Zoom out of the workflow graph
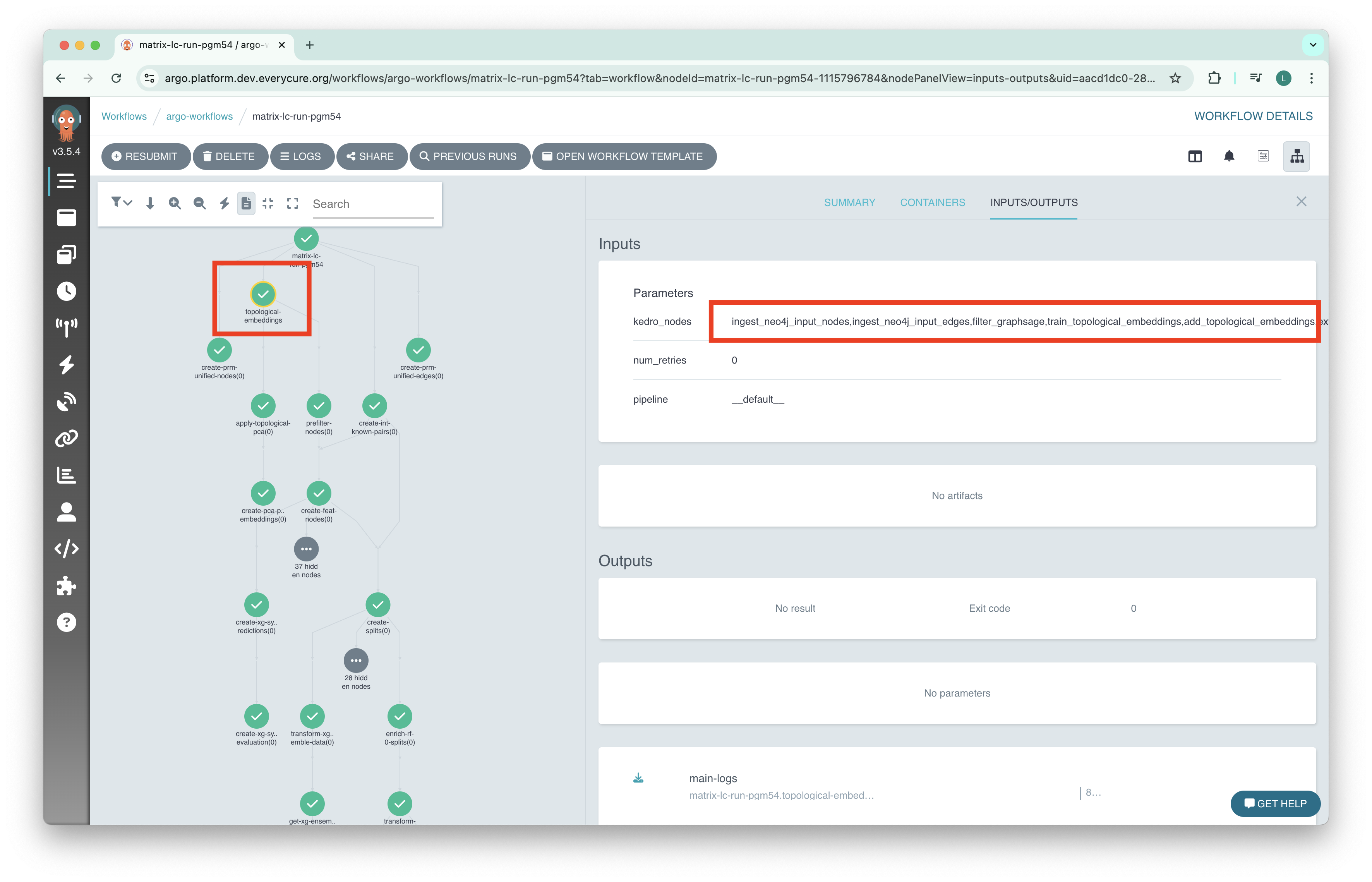 [x=199, y=203]
